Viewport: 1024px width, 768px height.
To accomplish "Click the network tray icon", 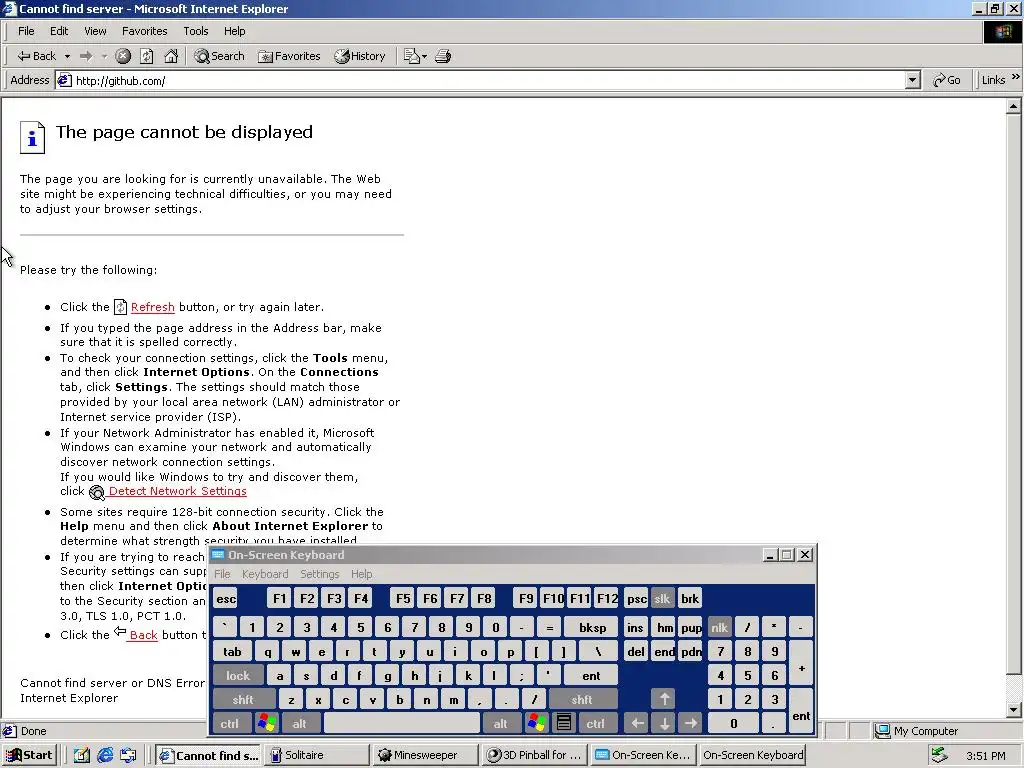I will (x=939, y=755).
